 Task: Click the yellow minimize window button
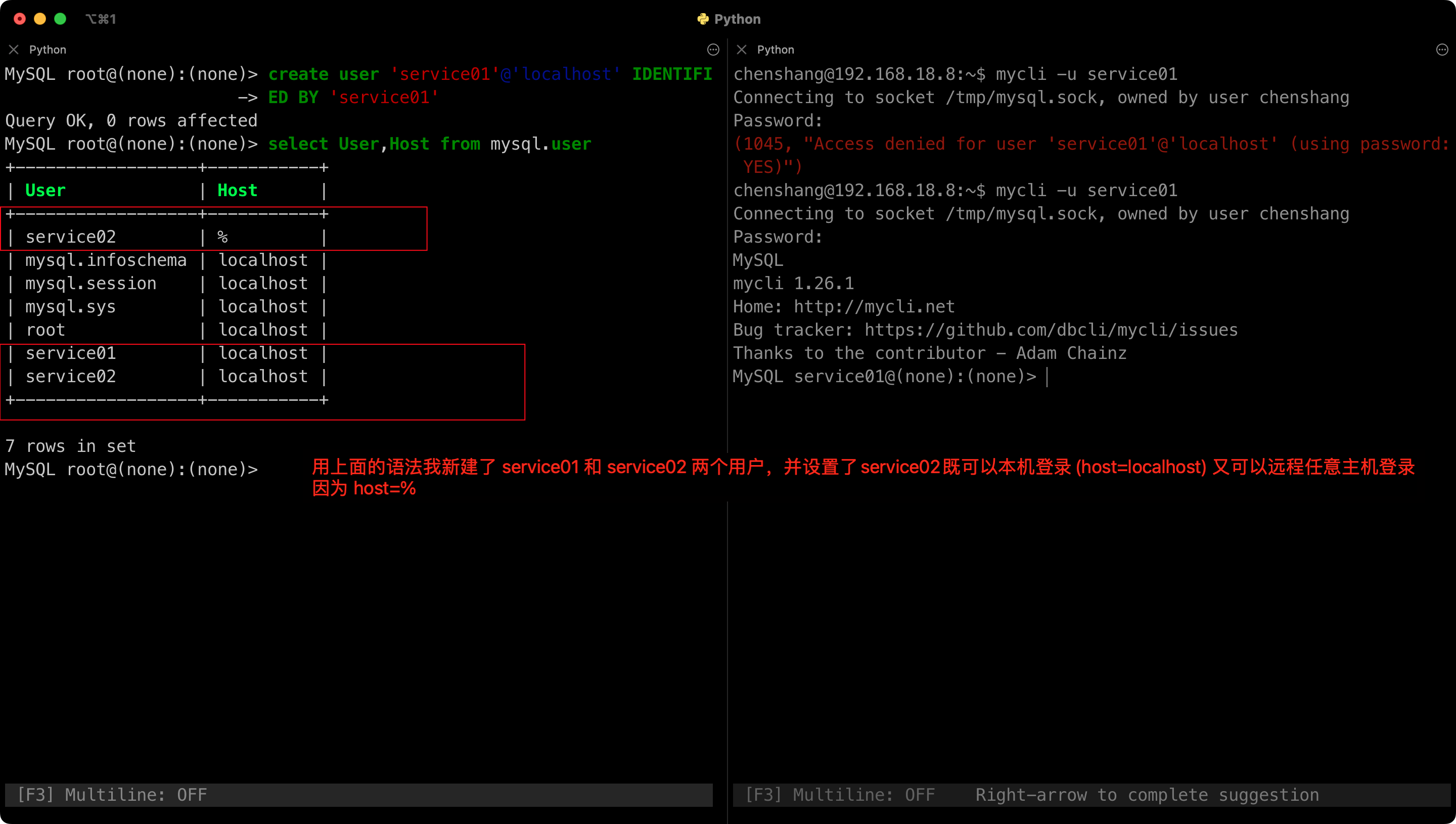point(39,19)
